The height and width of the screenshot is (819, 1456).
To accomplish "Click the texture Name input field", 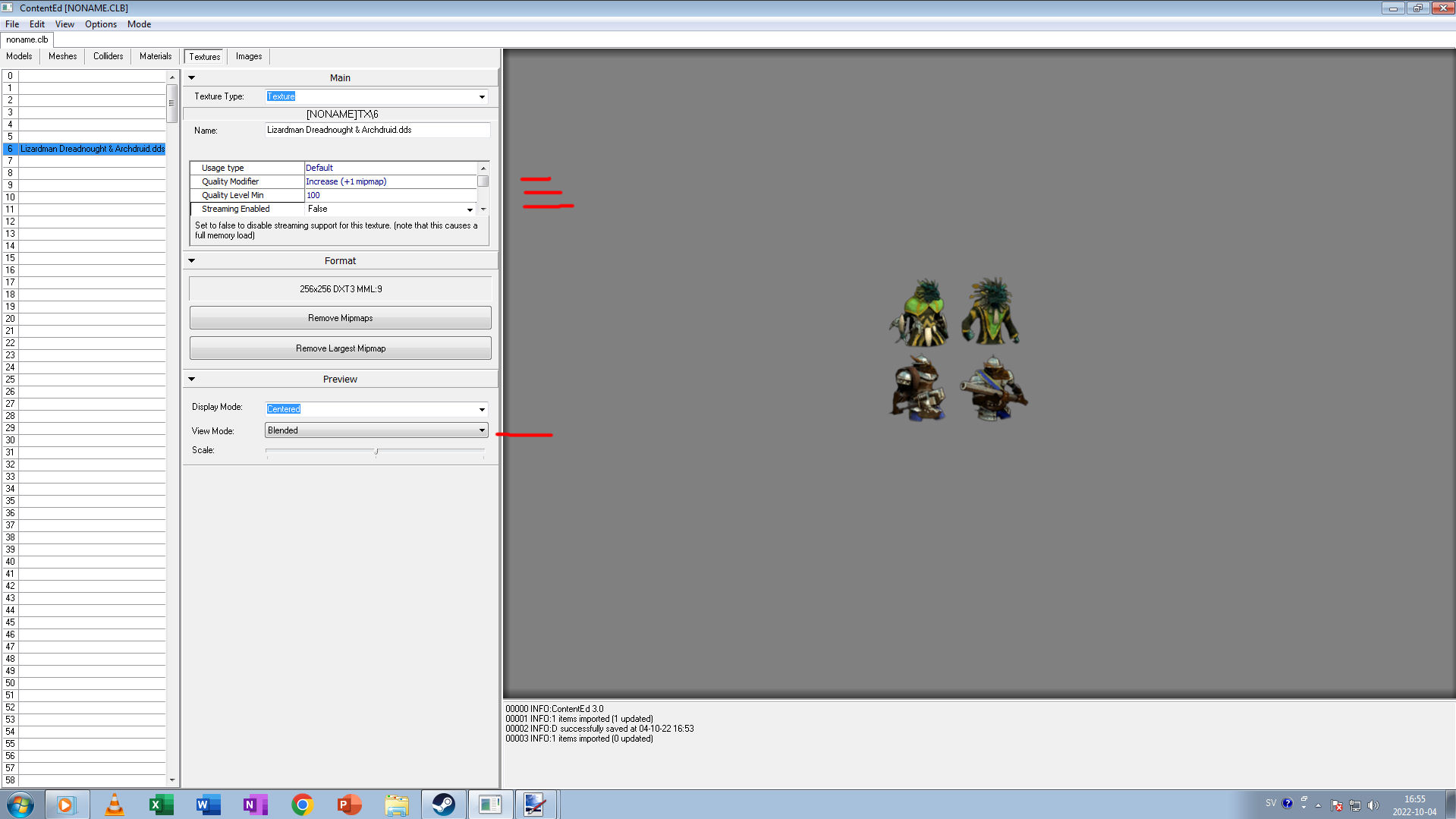I will tap(378, 130).
